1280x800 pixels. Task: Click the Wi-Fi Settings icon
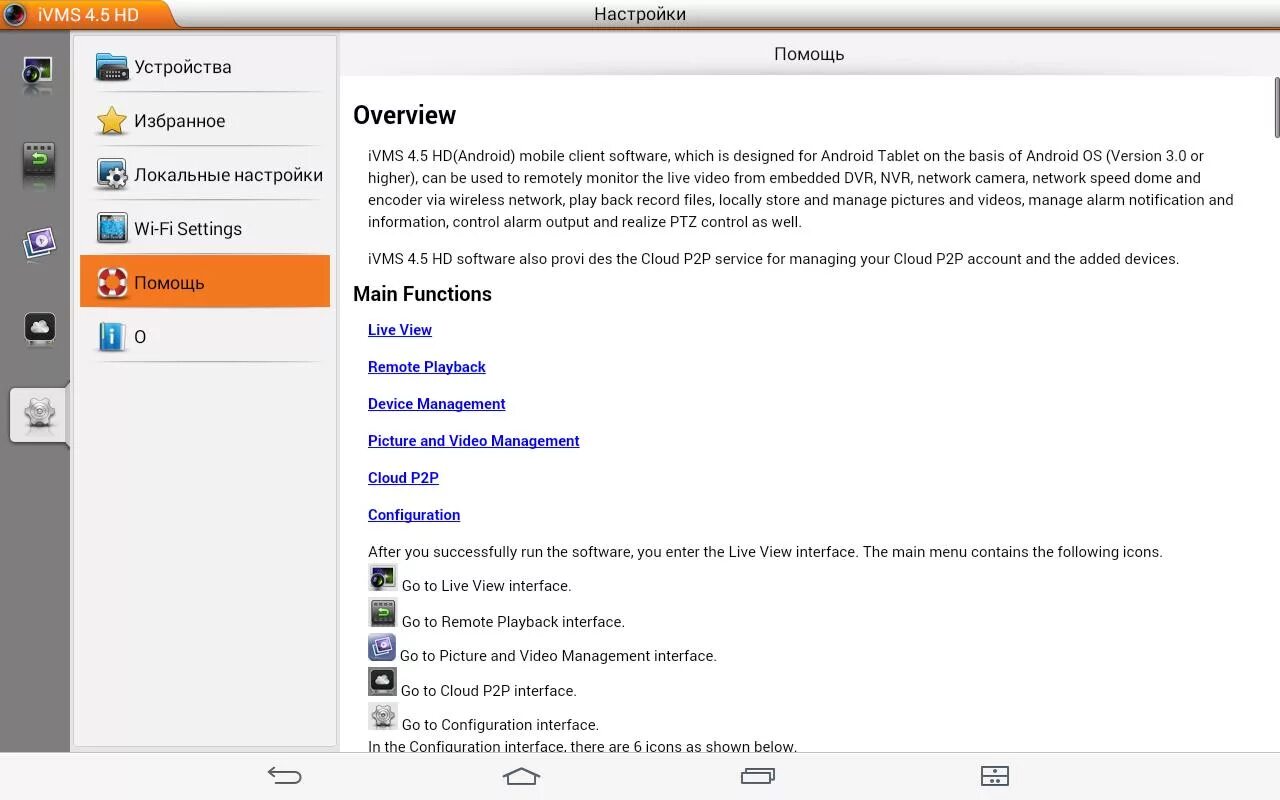pyautogui.click(x=112, y=228)
